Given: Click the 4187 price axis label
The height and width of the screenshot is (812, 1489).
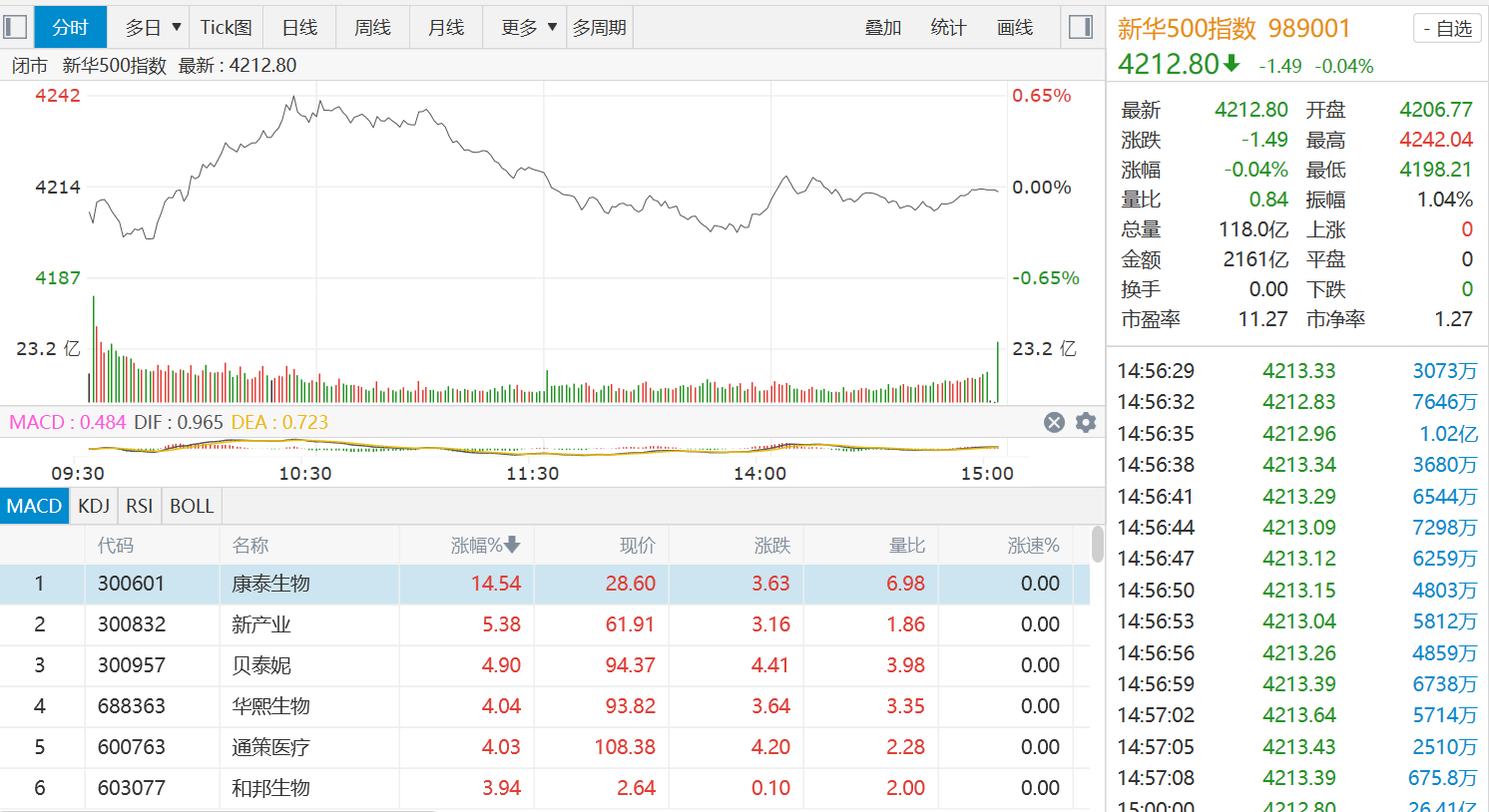Looking at the screenshot, I should tap(58, 278).
